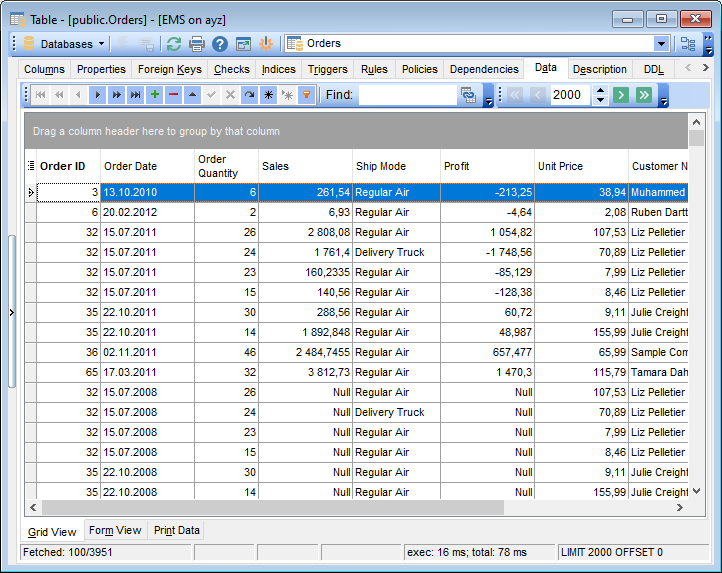Open Help via the question mark icon
Viewport: 722px width, 573px height.
219,44
